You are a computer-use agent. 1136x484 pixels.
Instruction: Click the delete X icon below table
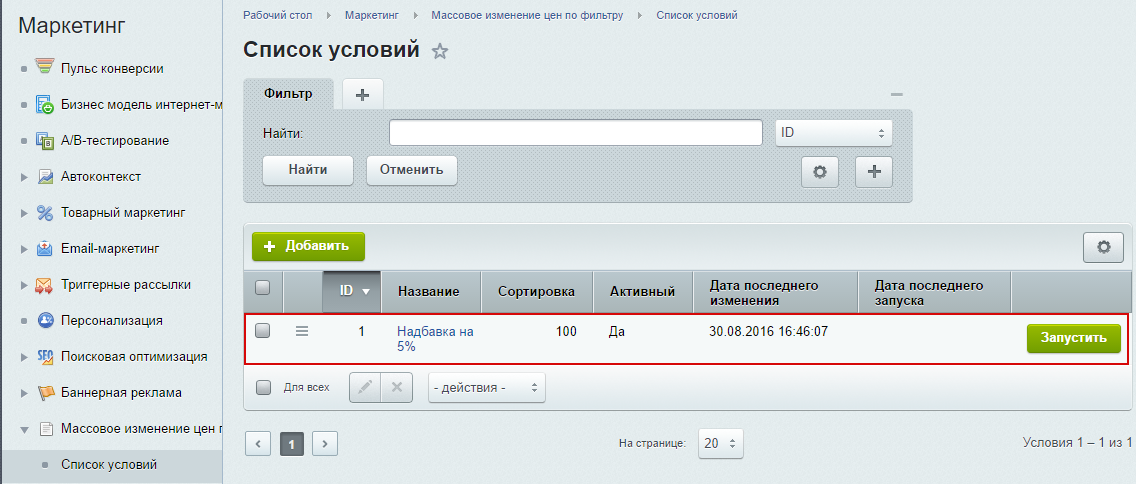coord(396,387)
